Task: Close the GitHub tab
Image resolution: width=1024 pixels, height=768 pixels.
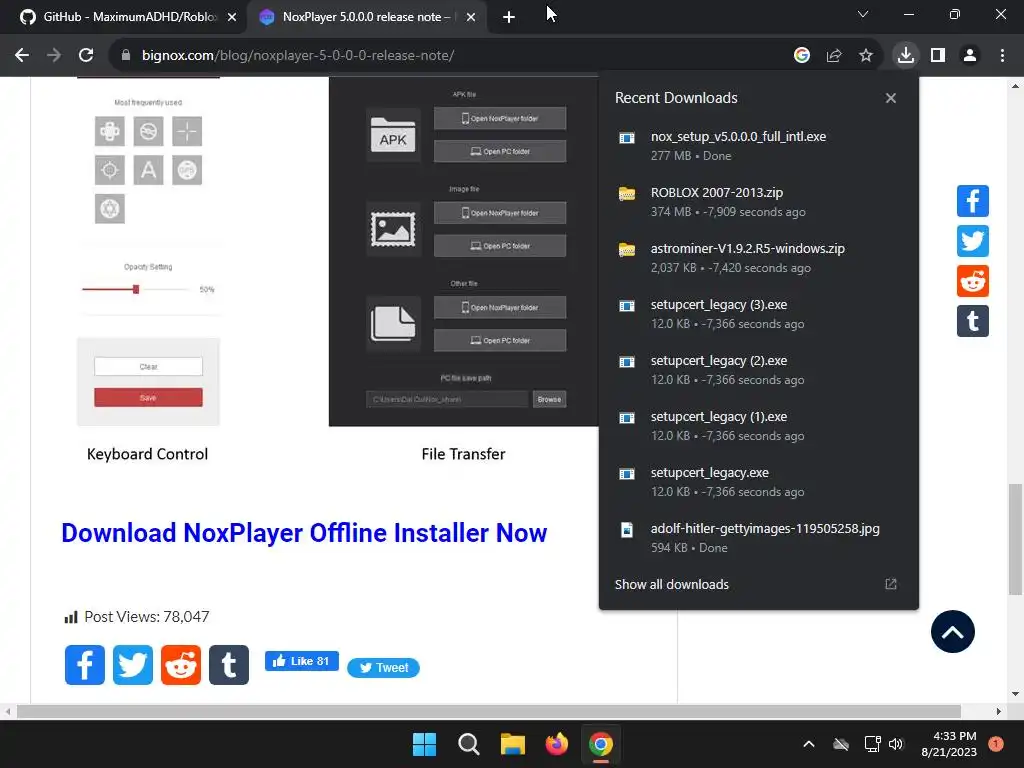Action: pos(231,17)
